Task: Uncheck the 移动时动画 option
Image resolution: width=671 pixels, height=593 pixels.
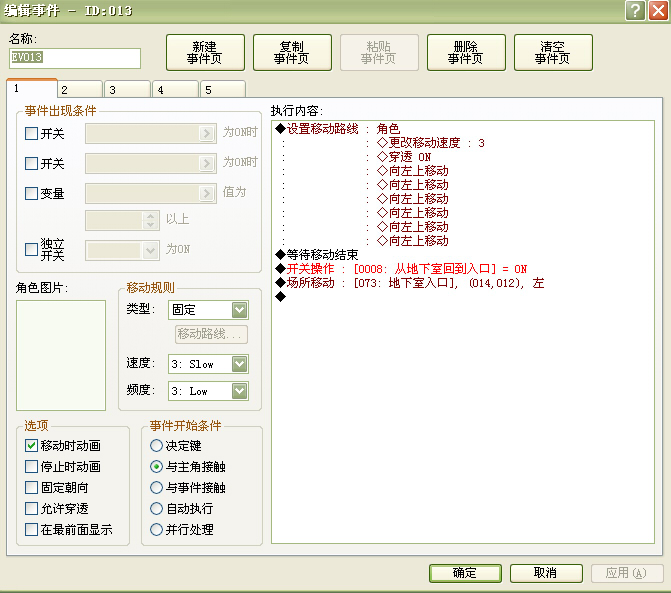Action: pyautogui.click(x=31, y=445)
